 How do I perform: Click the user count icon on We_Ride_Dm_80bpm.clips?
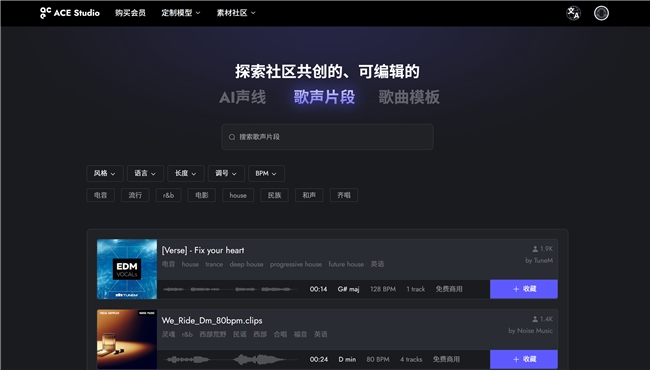(x=535, y=319)
